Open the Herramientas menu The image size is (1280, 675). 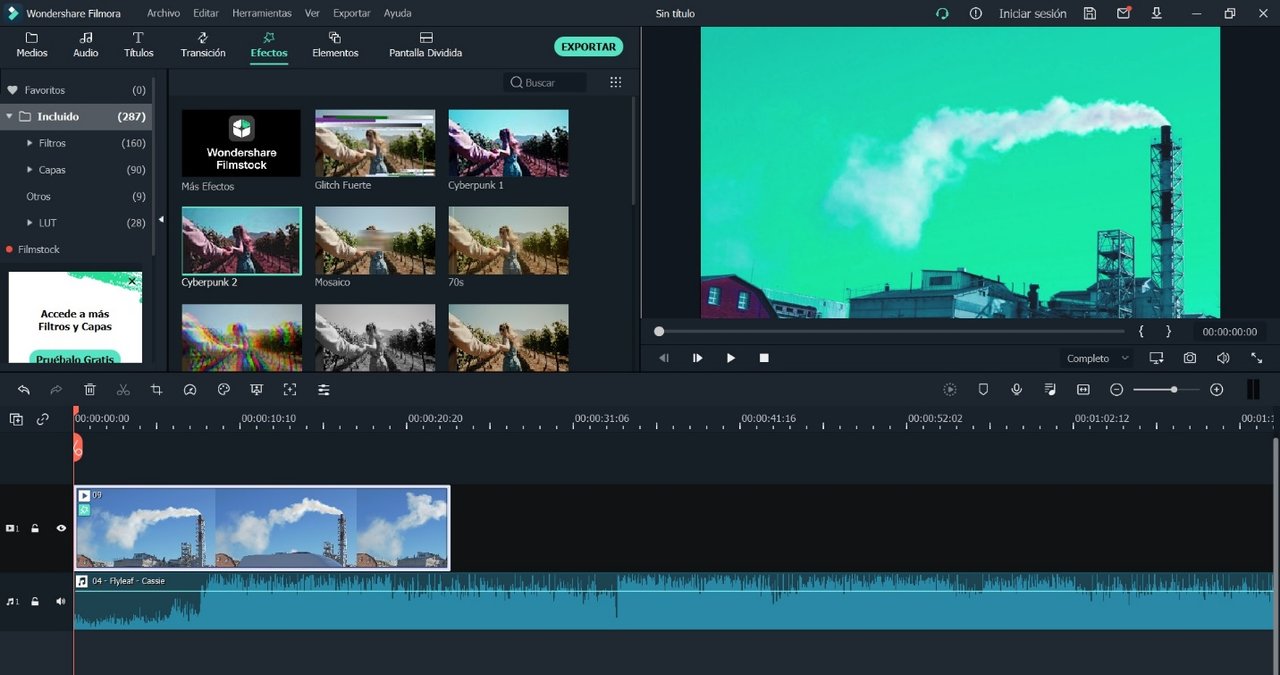262,14
